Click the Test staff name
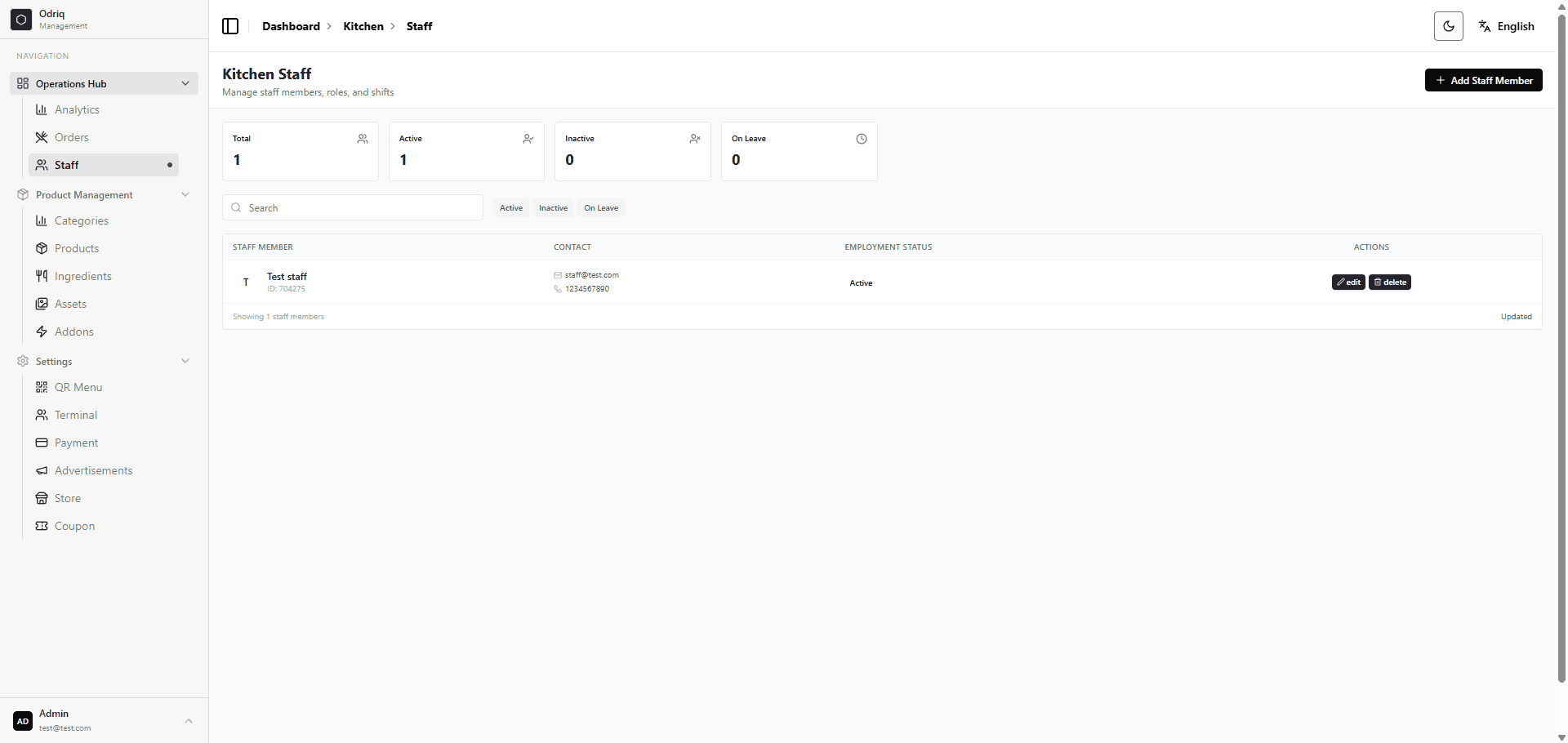 (287, 277)
